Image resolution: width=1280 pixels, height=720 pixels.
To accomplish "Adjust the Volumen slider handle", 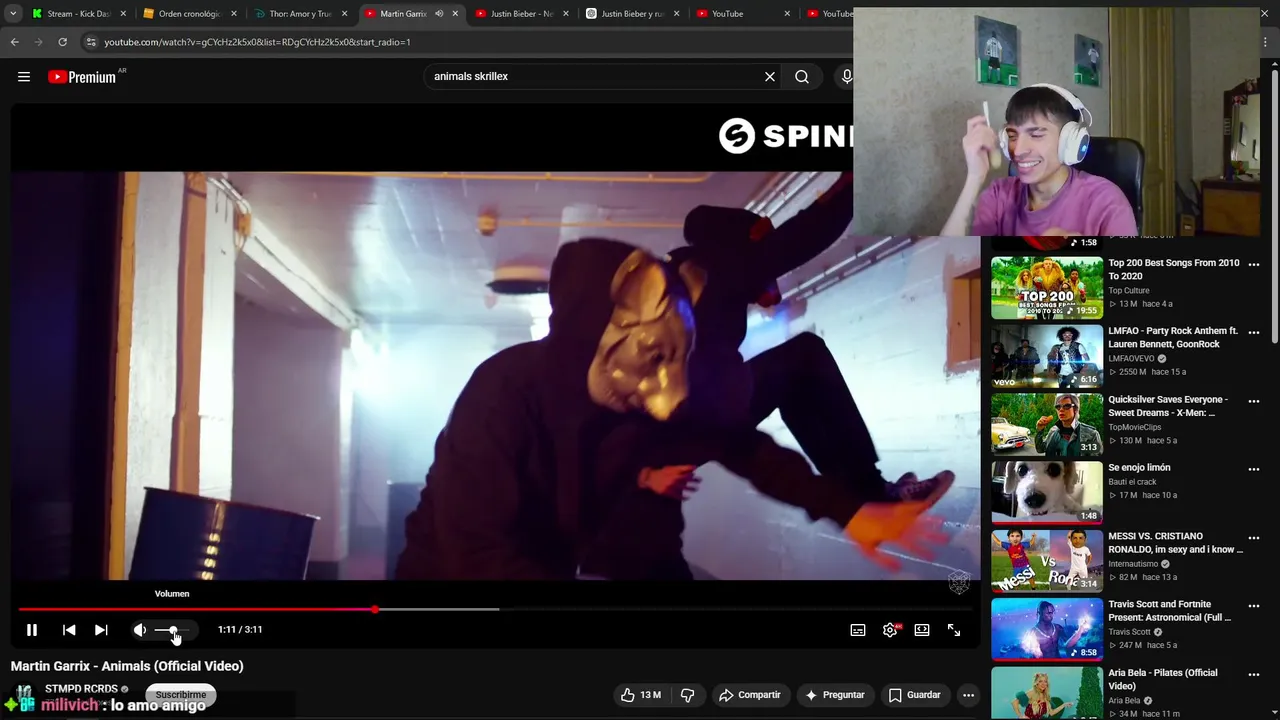I will tap(173, 630).
